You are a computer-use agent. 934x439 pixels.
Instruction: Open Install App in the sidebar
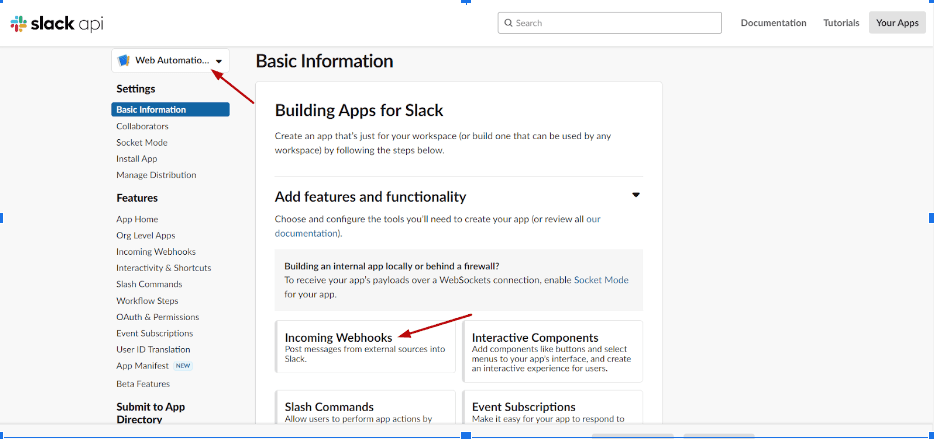[x=137, y=159]
